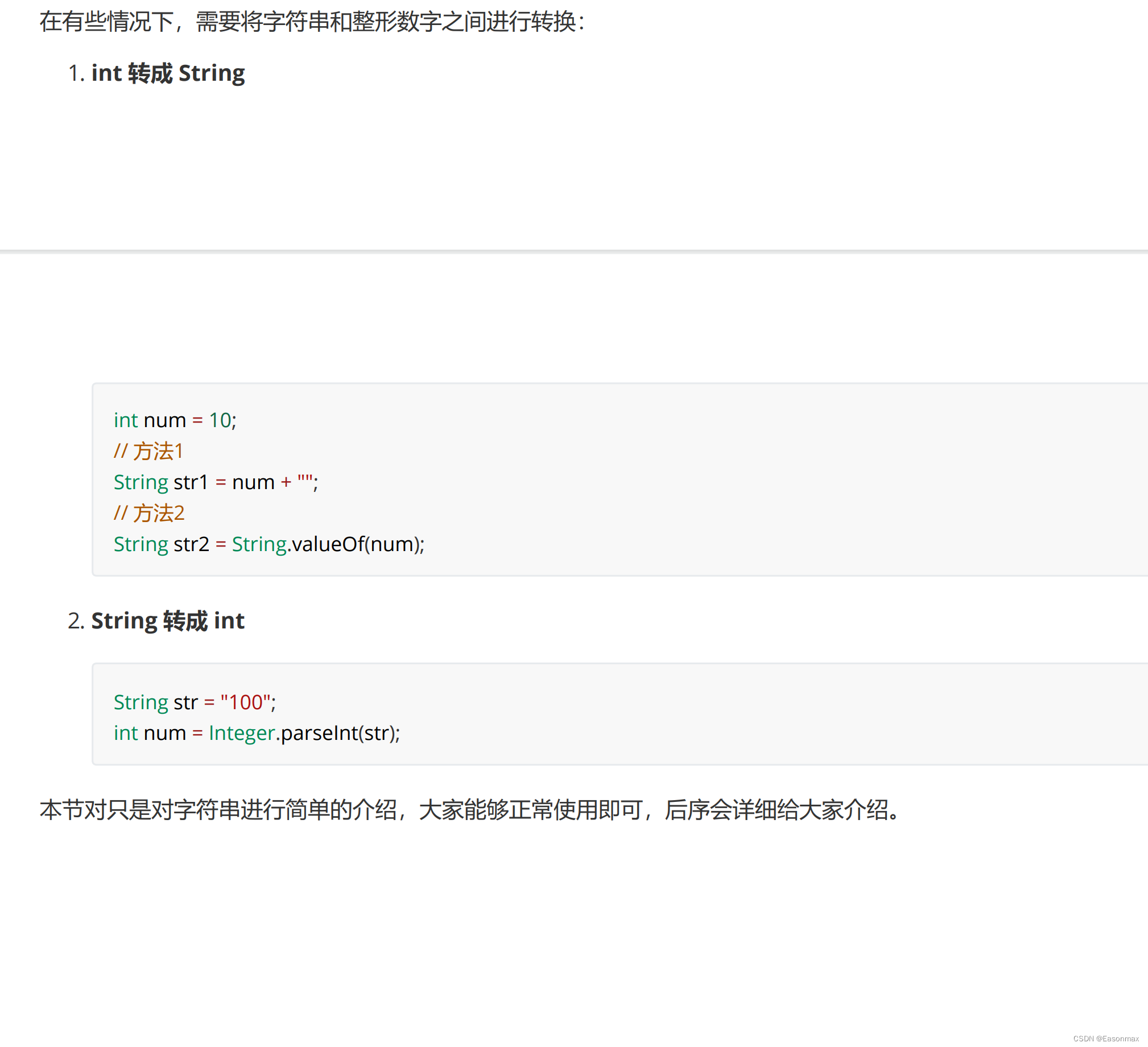The image size is (1148, 1047).
Task: Click the comment '// 方法1'
Action: coord(148,451)
